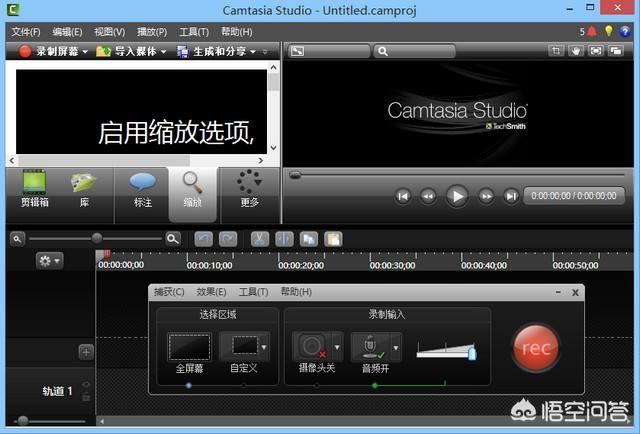
Task: Jump to next clip button
Action: (x=511, y=196)
